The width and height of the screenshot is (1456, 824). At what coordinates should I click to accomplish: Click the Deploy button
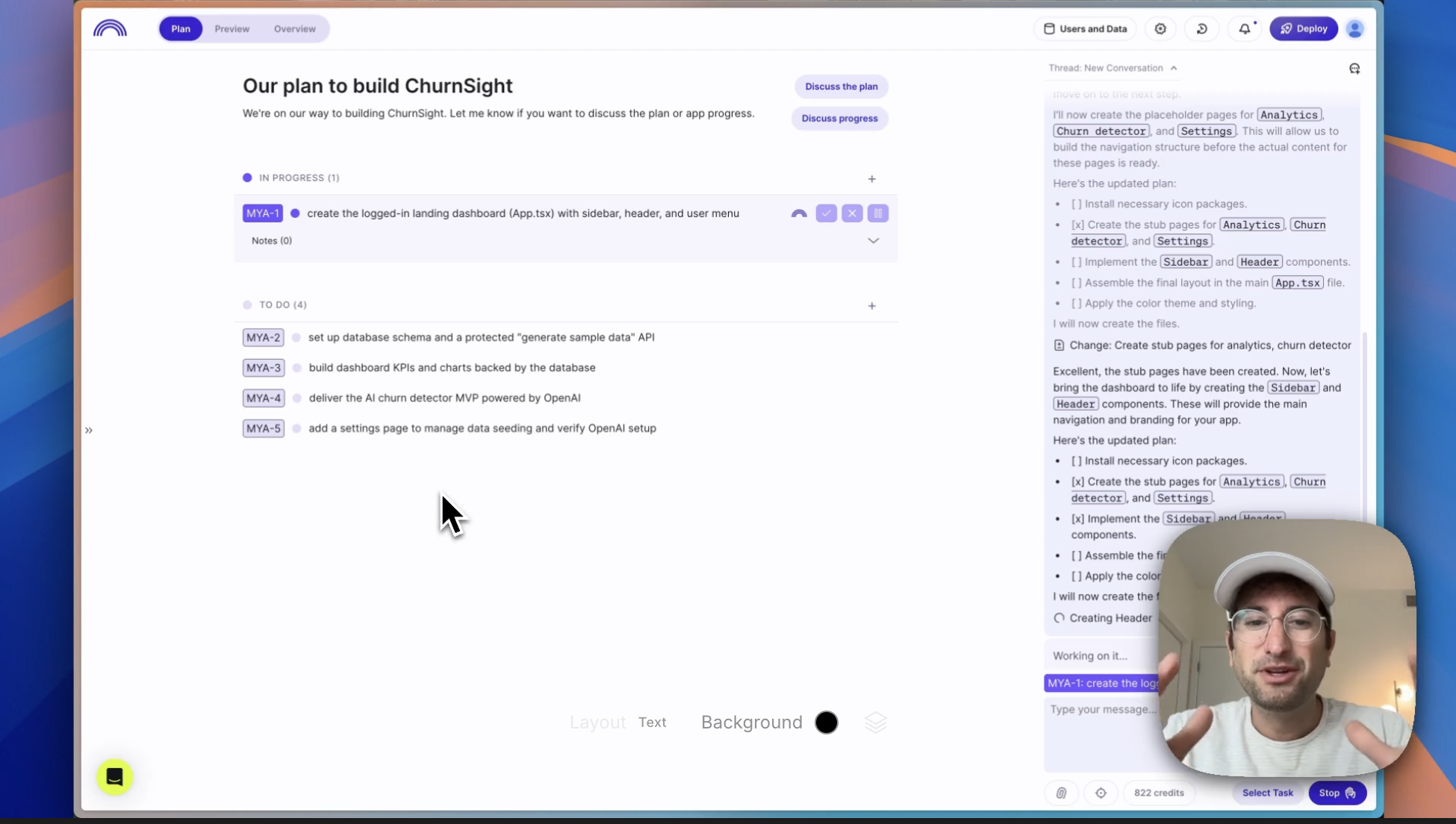point(1303,28)
